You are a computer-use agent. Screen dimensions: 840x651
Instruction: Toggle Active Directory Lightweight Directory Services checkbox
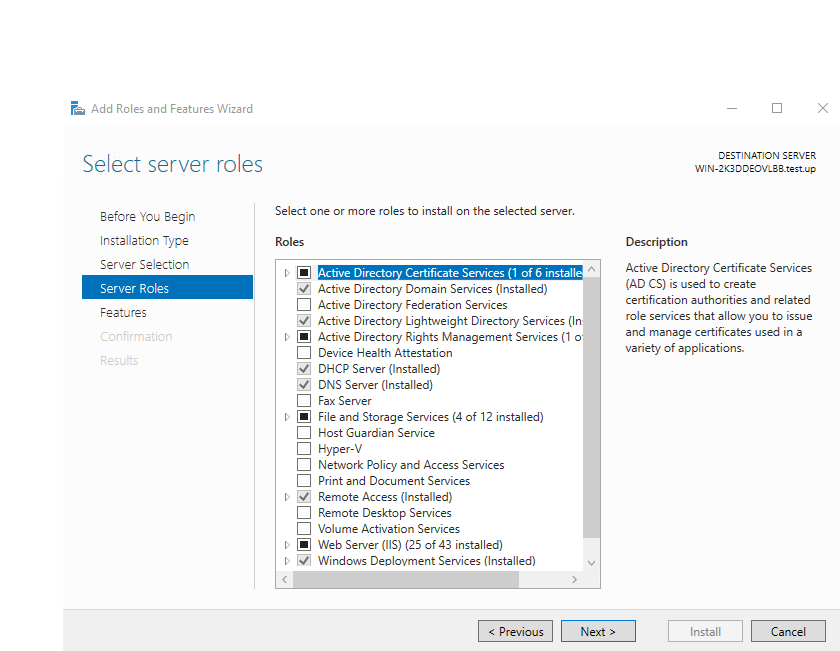304,321
